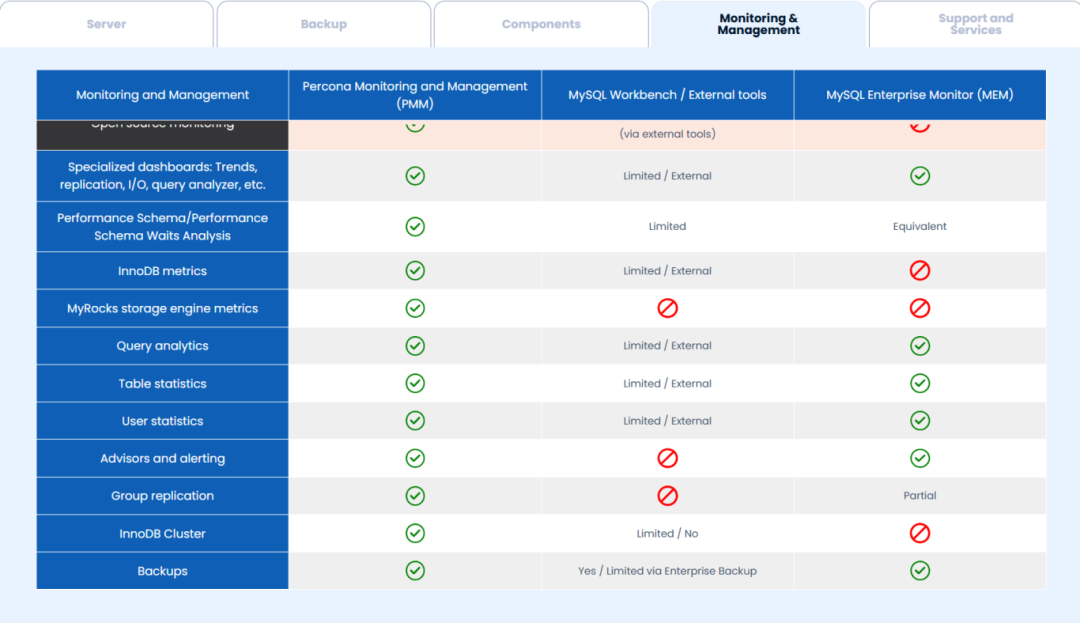Click red prohibited icon for MEM InnoDB metrics
The height and width of the screenshot is (623, 1080).
click(x=920, y=271)
